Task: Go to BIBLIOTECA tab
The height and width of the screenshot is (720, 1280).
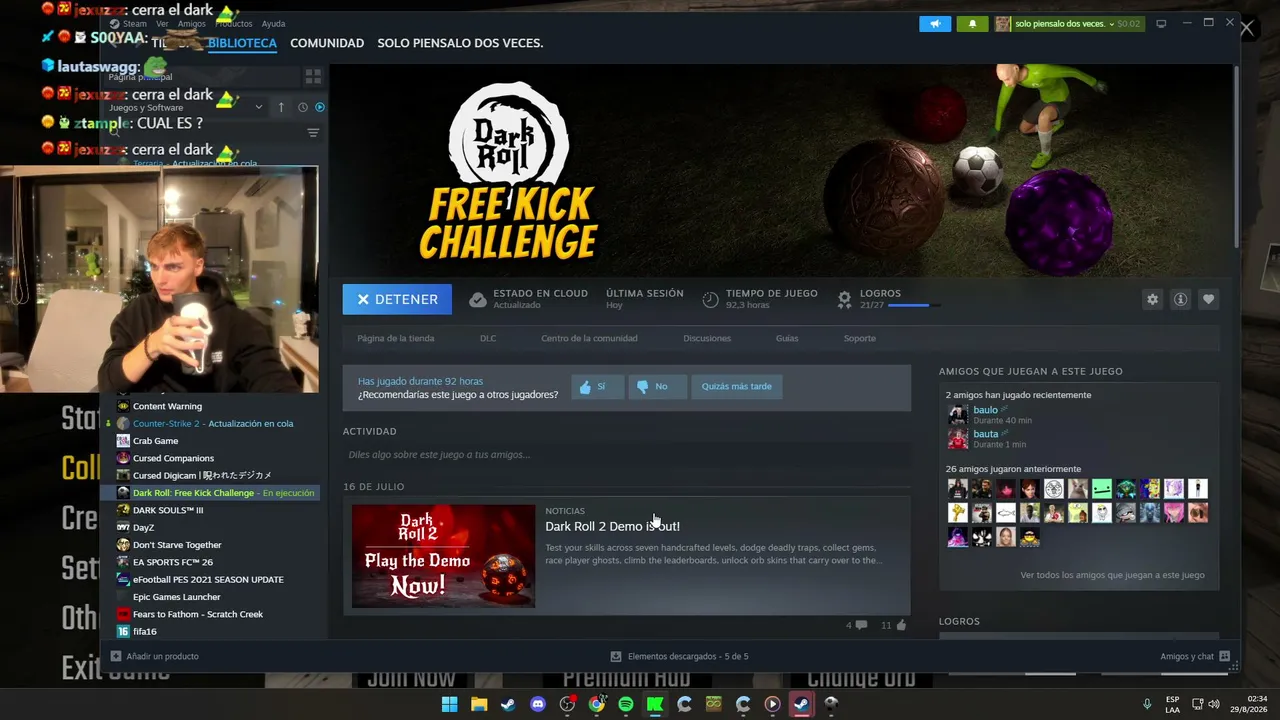Action: (x=242, y=44)
